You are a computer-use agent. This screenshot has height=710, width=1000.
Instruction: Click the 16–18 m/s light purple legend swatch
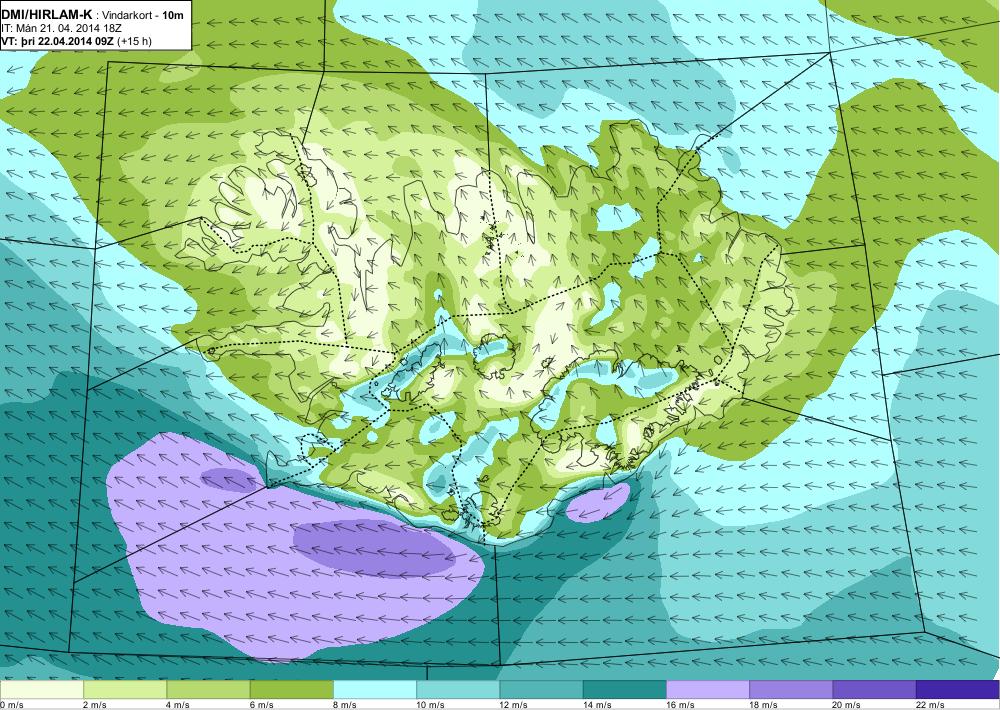(708, 690)
